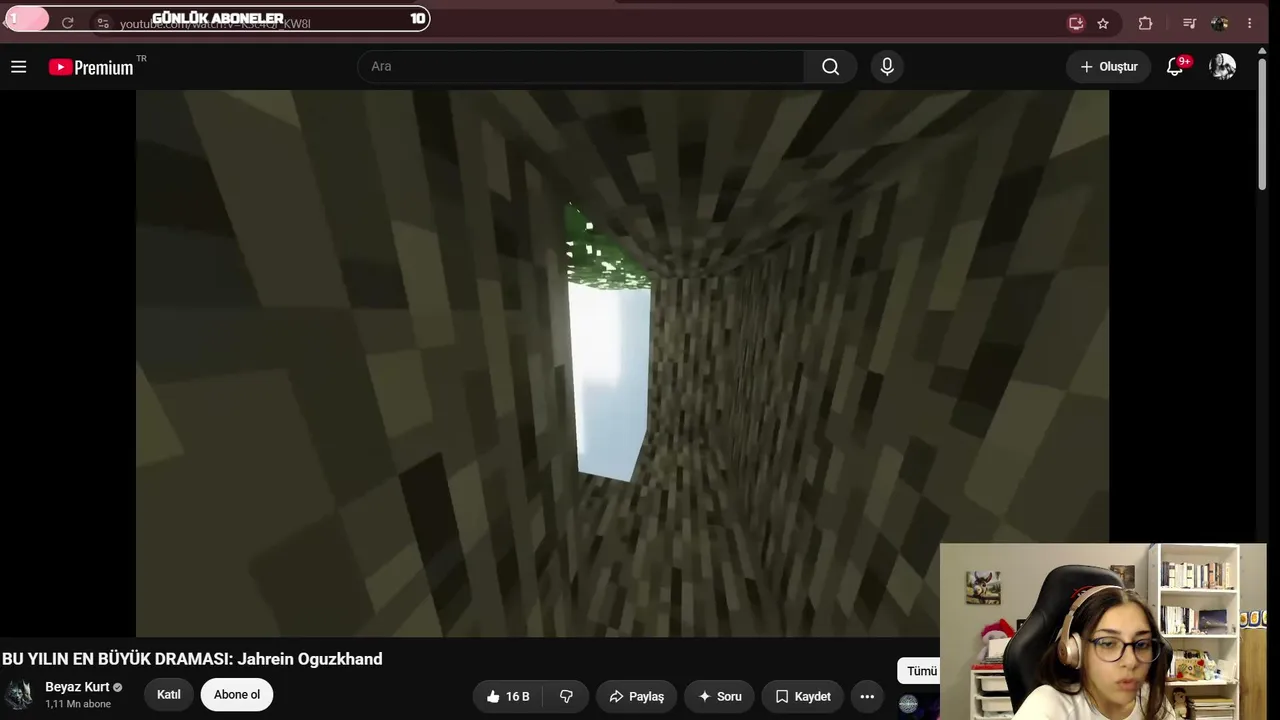Open the browser three-dot menu
Viewport: 1280px width, 720px height.
coord(1249,23)
